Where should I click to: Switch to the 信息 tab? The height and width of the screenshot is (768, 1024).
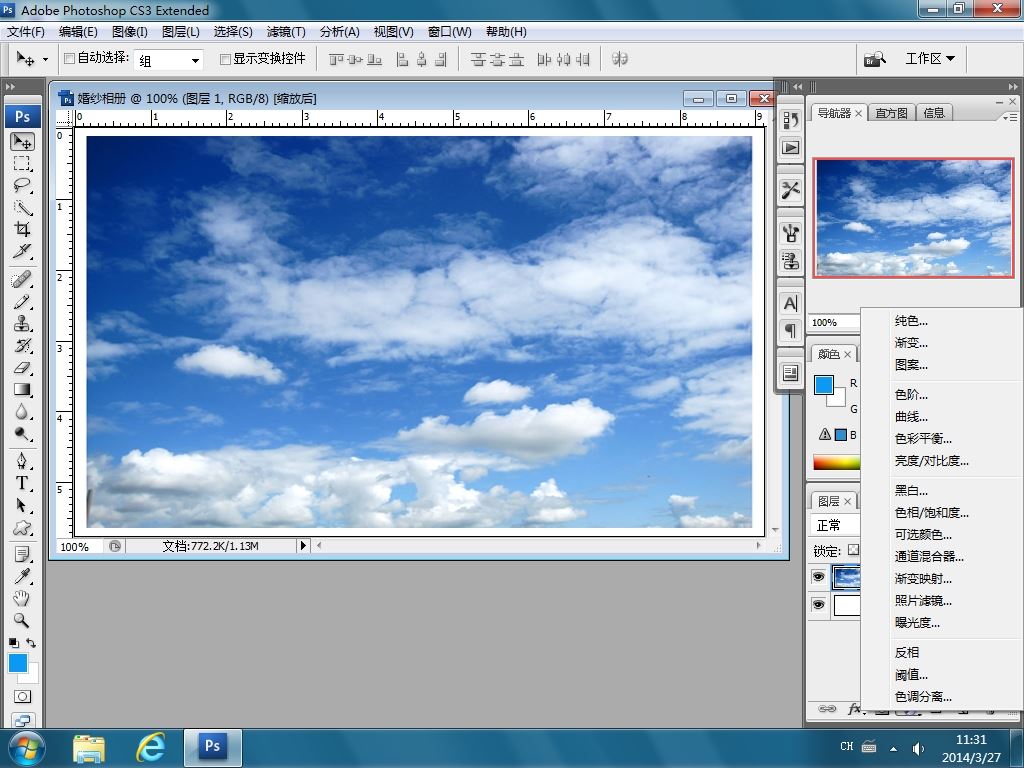(934, 113)
